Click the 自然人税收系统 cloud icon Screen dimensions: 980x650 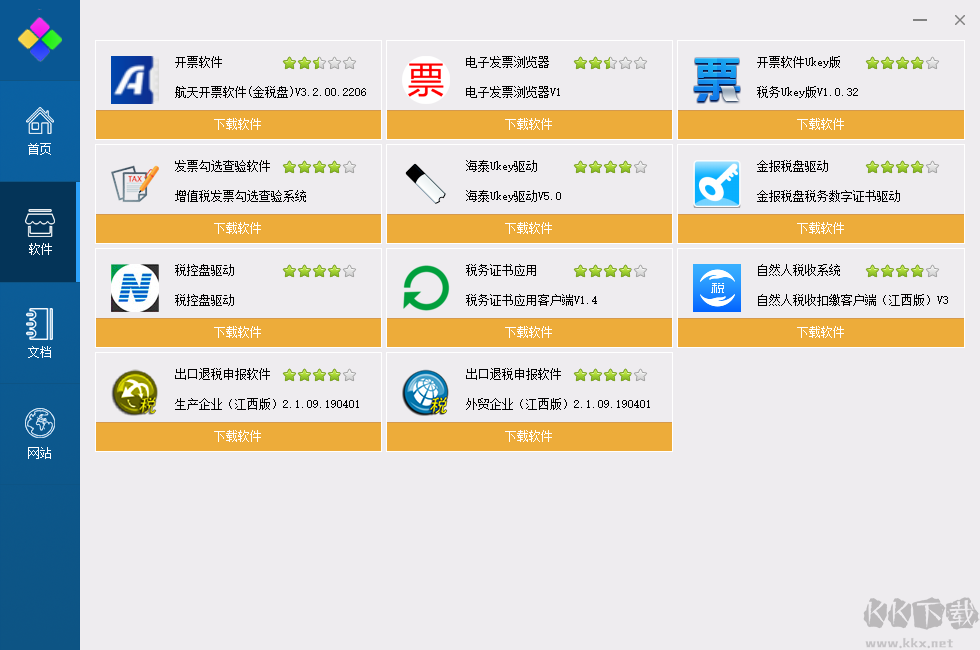(716, 288)
